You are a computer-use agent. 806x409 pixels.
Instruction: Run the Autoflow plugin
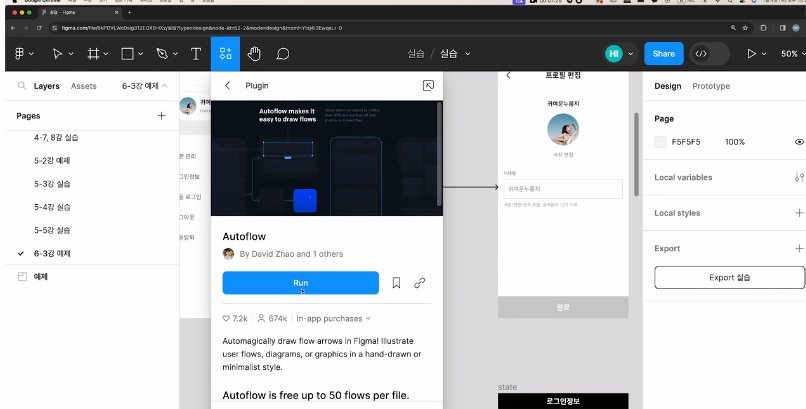[301, 283]
